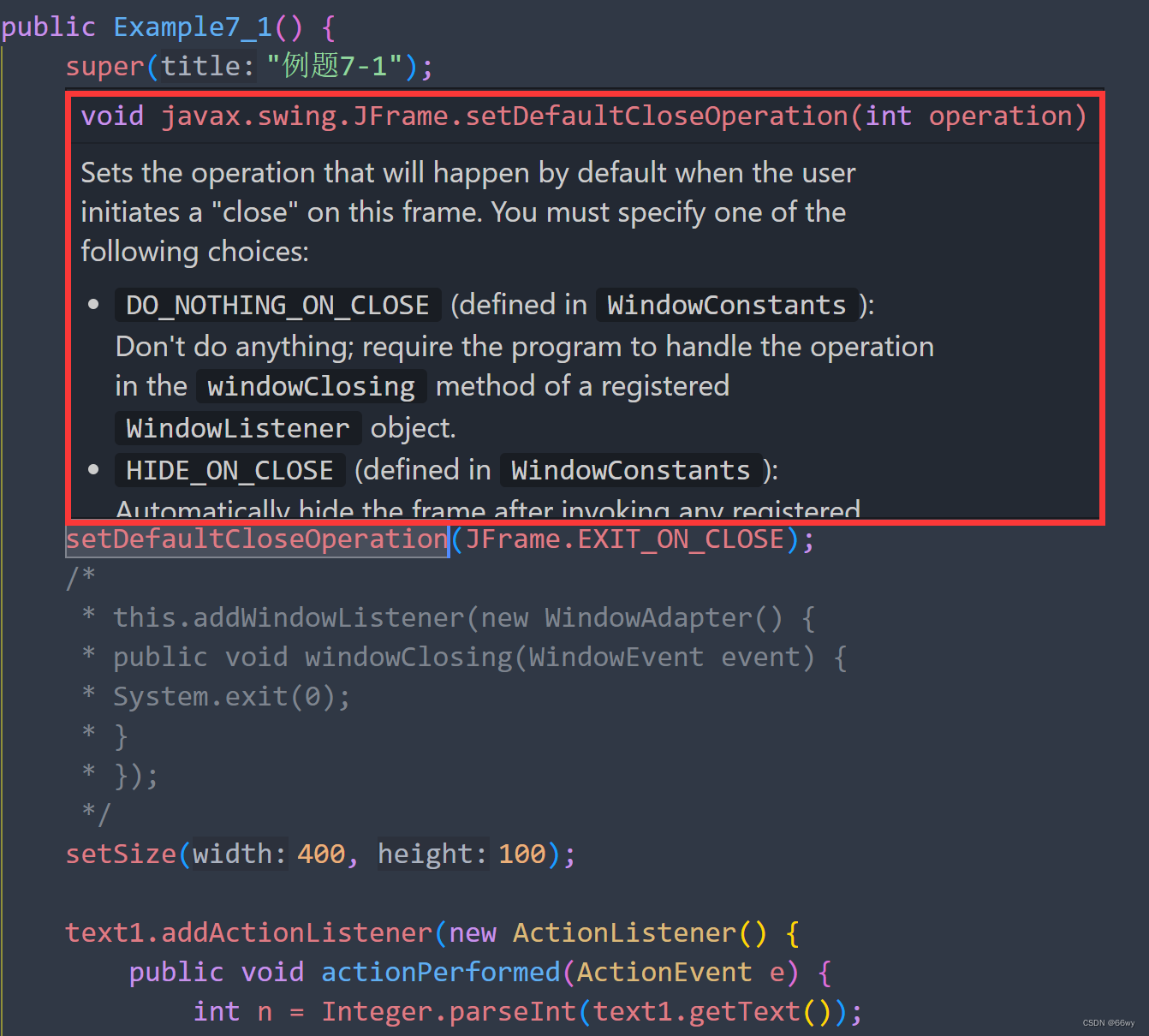Click the title: parameter hint

[208, 66]
